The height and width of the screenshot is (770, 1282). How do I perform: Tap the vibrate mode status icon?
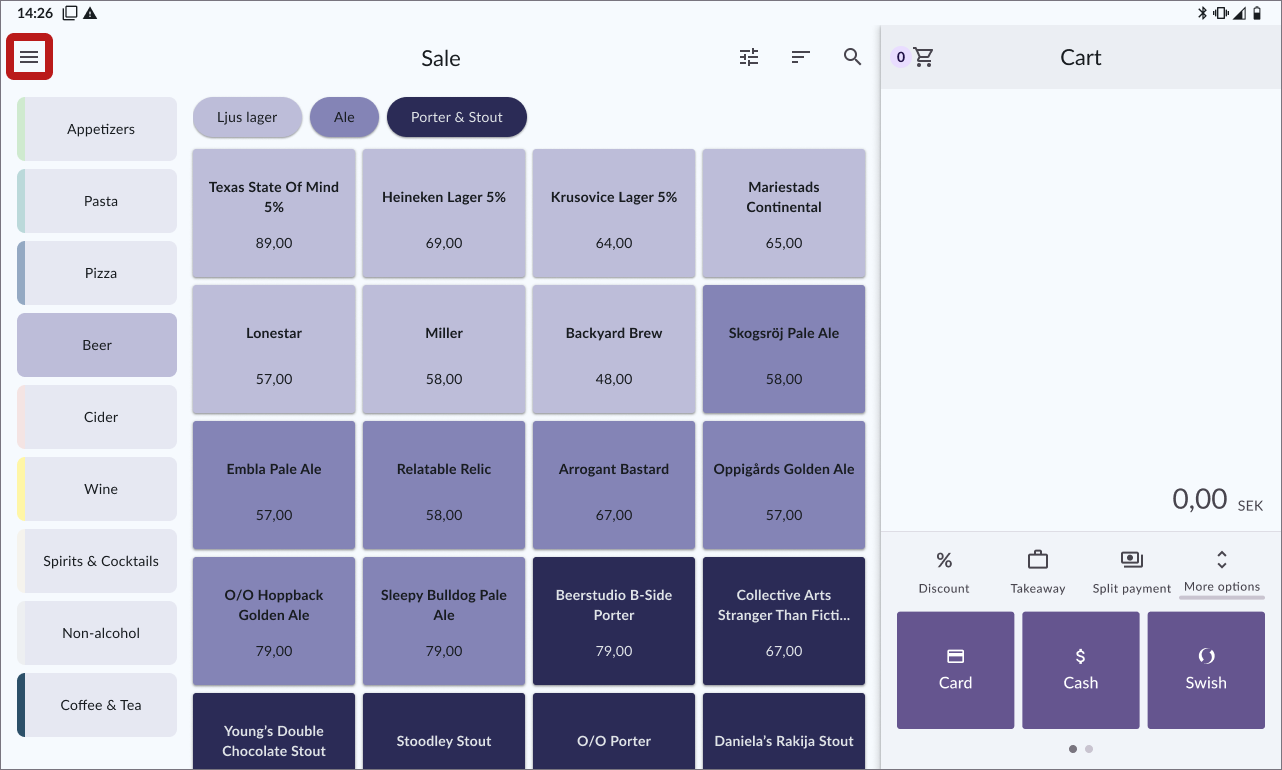[x=1221, y=13]
